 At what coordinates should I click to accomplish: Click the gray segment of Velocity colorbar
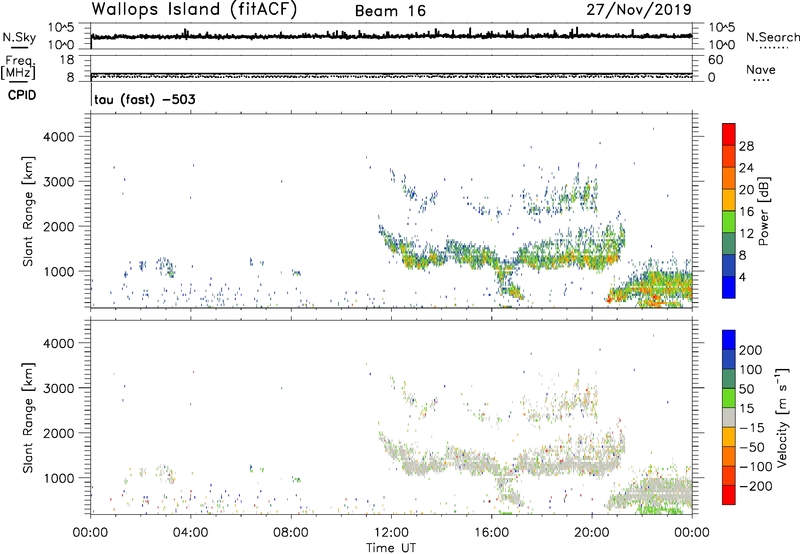(729, 417)
